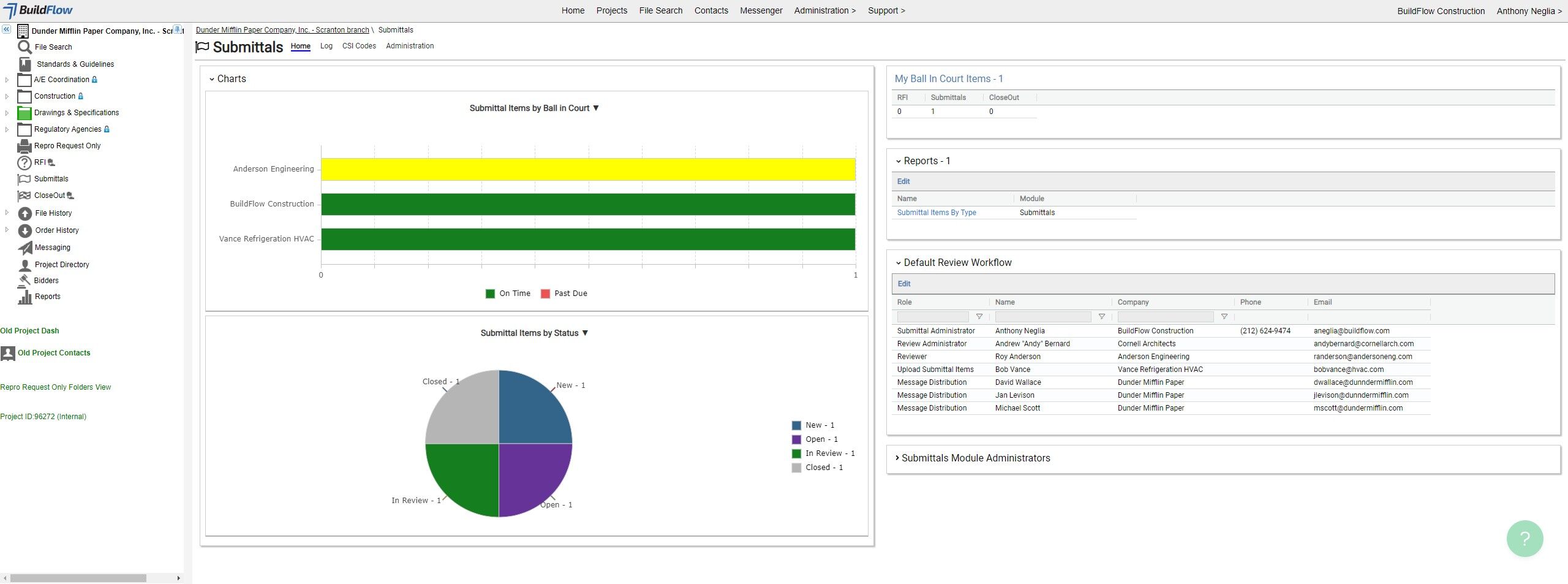This screenshot has width=1568, height=584.
Task: Click the Repro Request Only printer icon
Action: [24, 146]
